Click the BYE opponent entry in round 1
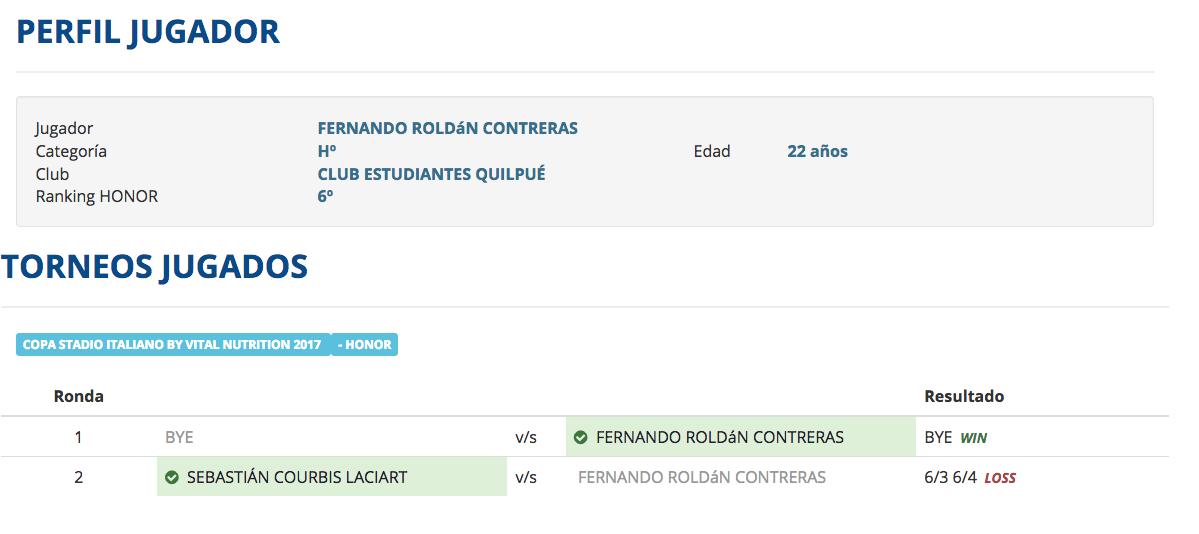1199x534 pixels. tap(179, 438)
